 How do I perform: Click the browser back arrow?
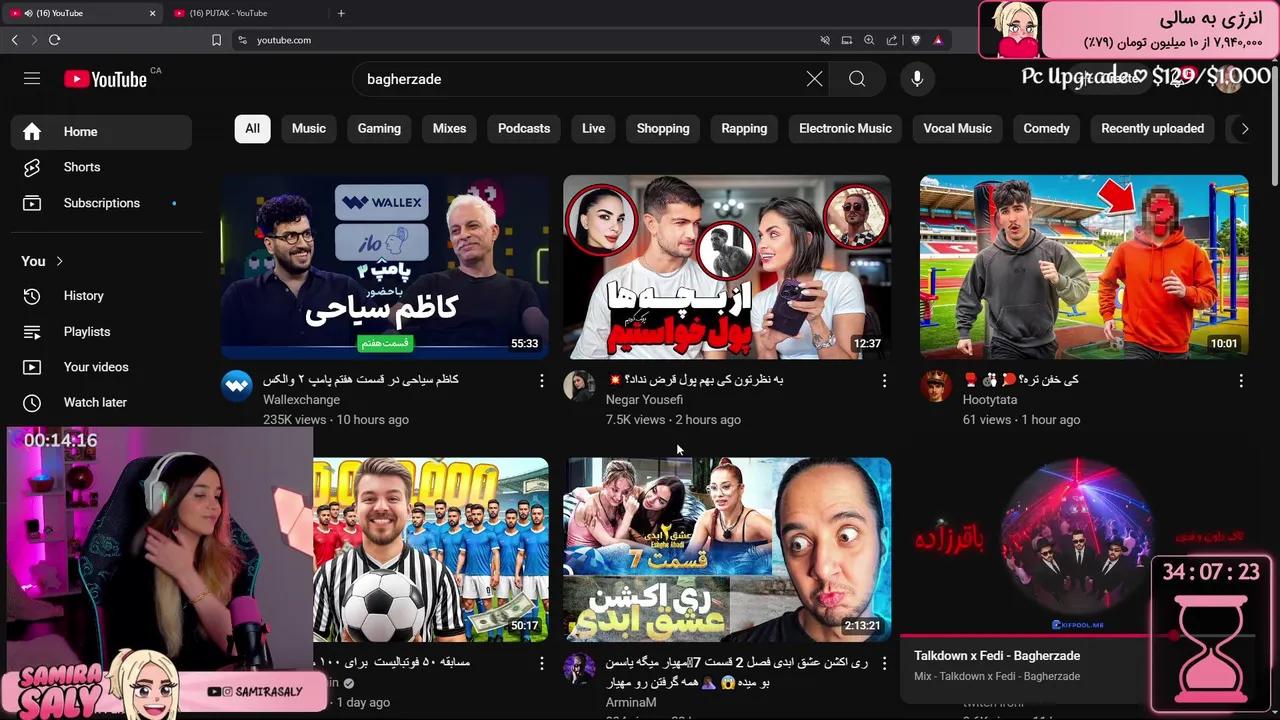(14, 40)
